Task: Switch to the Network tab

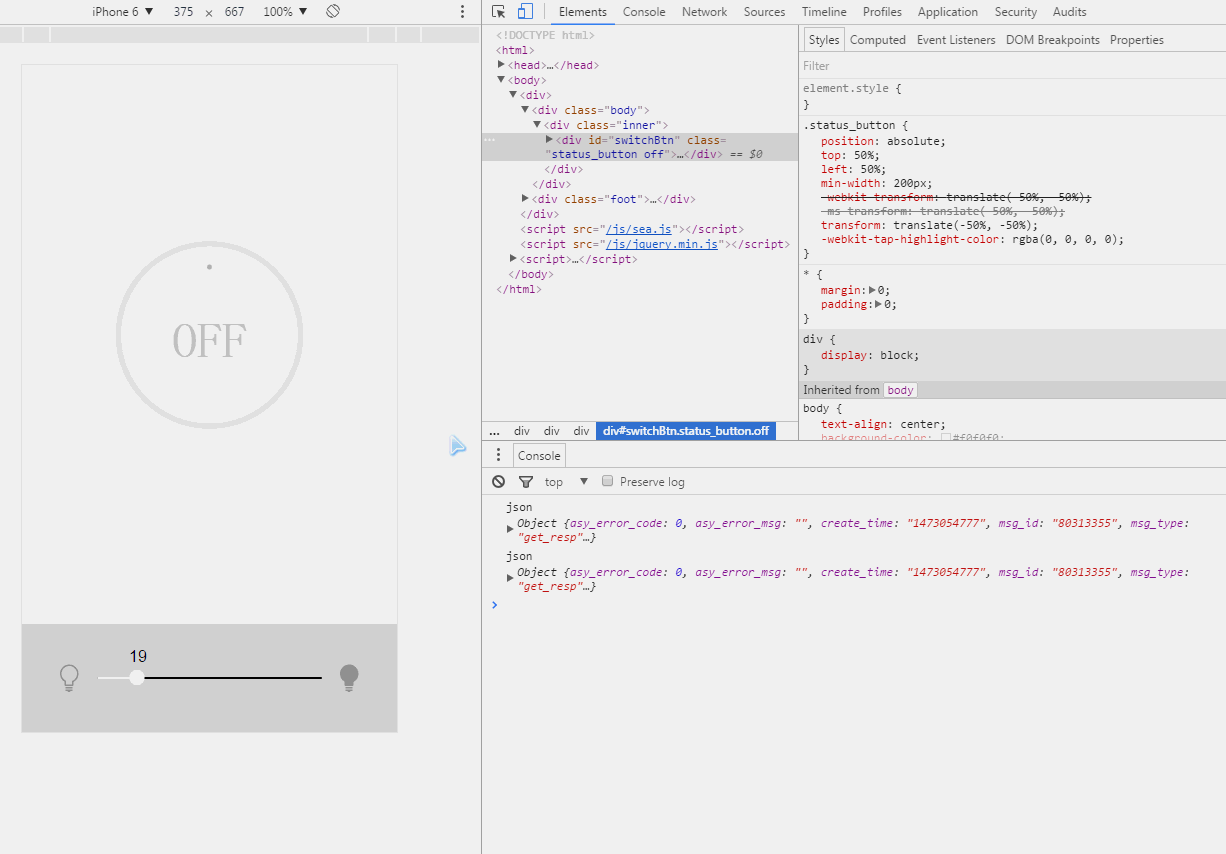Action: click(x=705, y=12)
